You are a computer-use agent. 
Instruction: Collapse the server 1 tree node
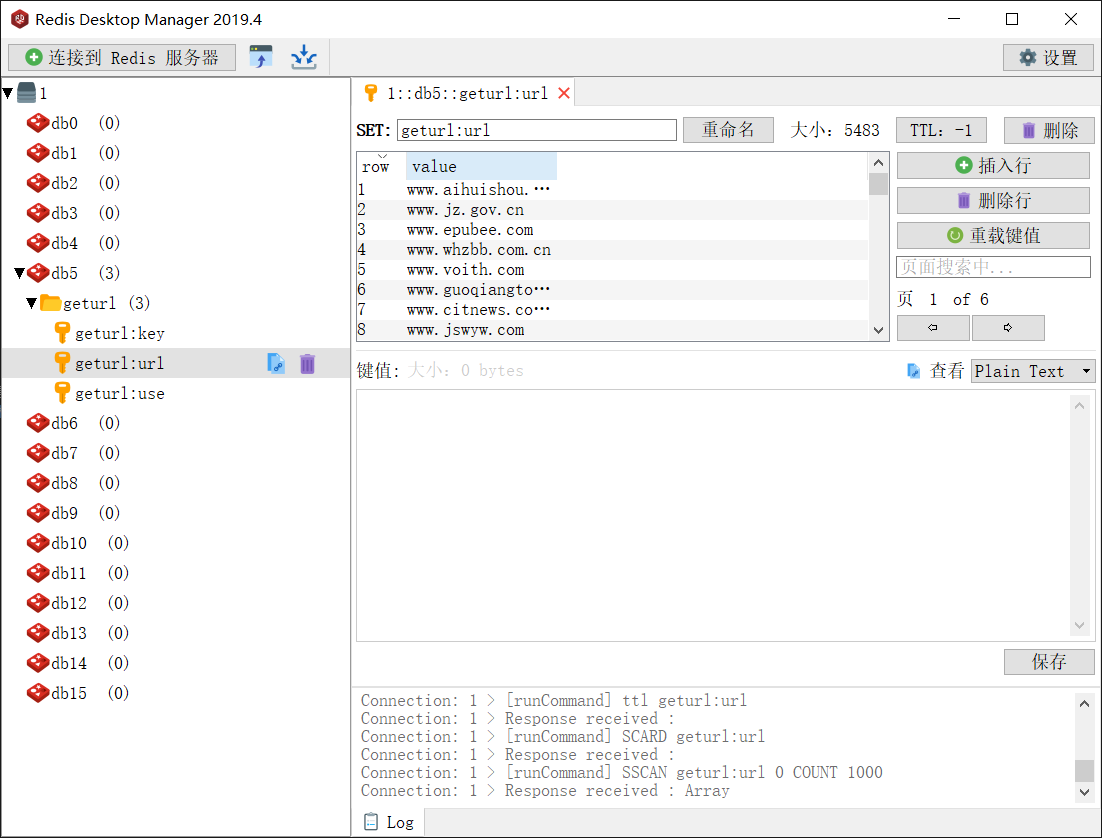(8, 93)
